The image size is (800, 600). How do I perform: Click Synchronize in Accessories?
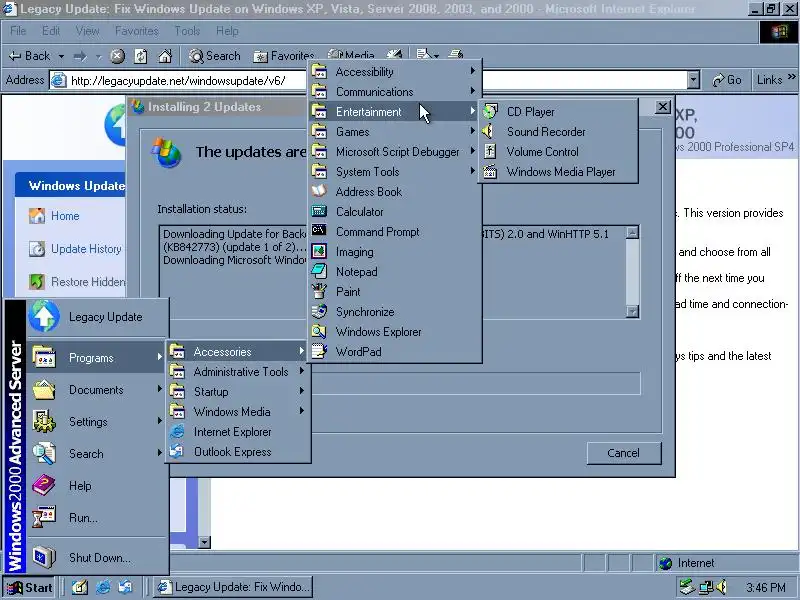coord(395,312)
